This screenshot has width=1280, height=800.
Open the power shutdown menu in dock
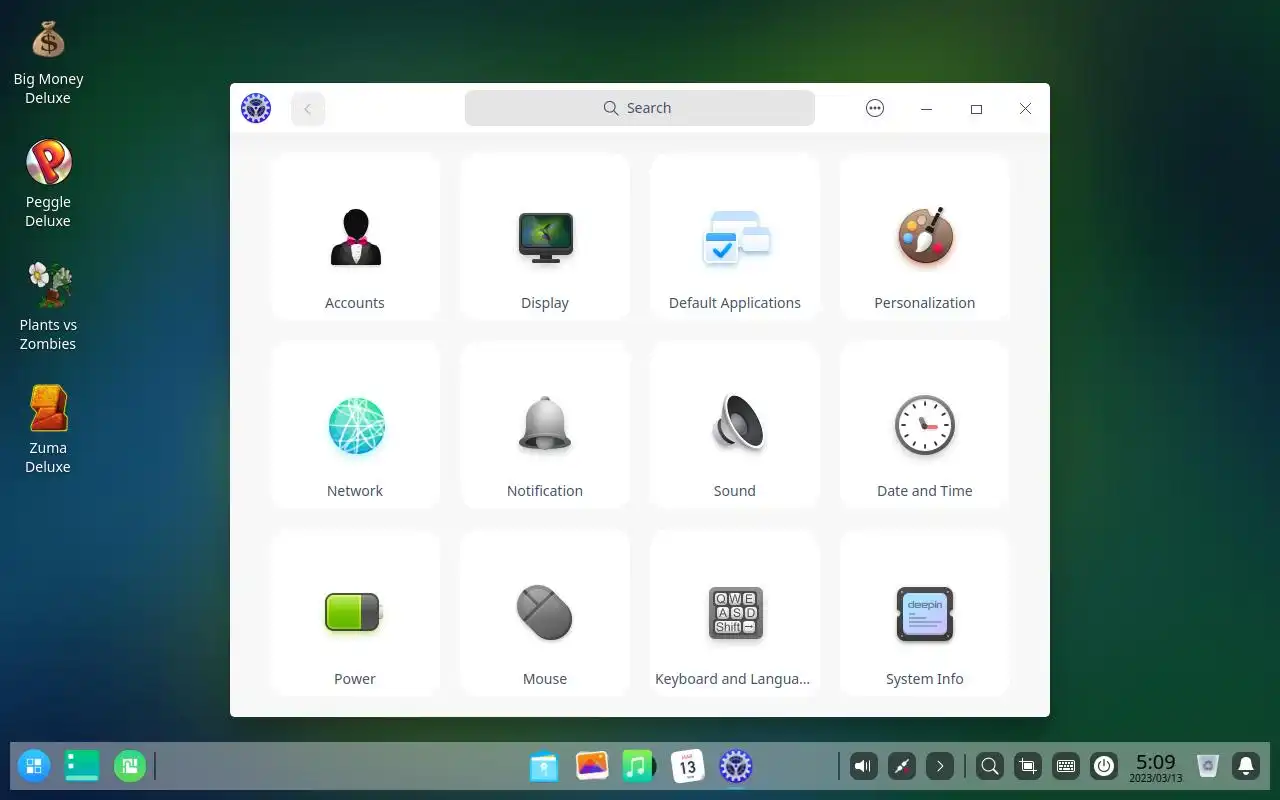[x=1104, y=767]
